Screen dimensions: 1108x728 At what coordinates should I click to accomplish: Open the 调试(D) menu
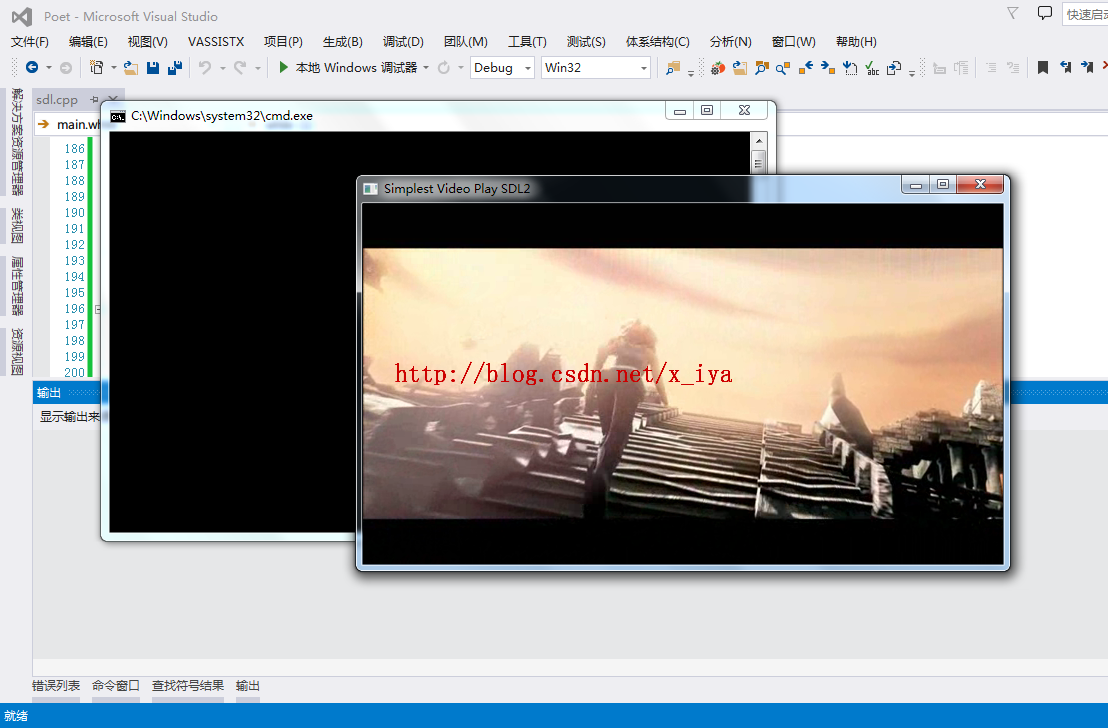[403, 42]
